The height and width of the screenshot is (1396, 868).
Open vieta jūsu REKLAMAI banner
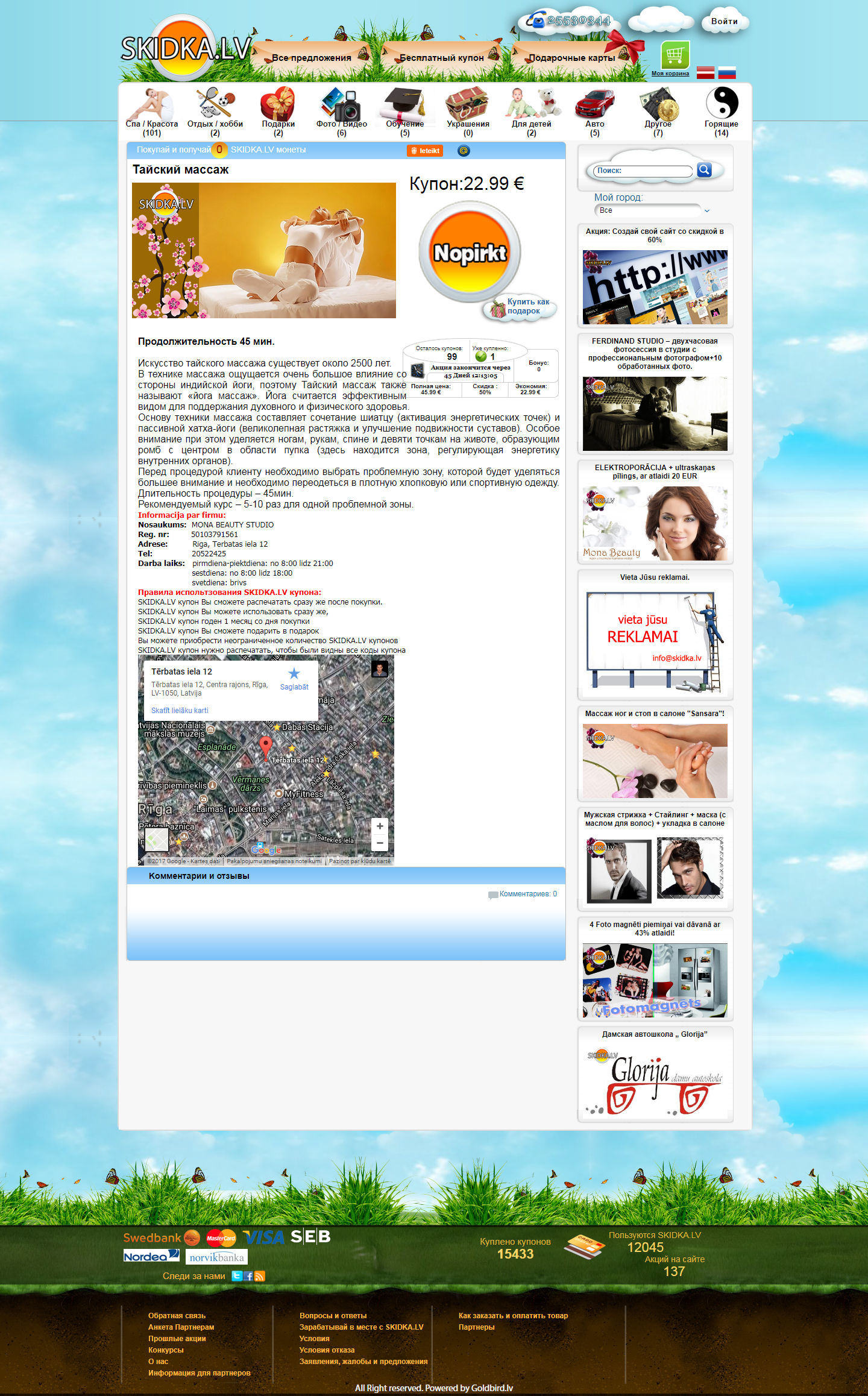[x=655, y=641]
